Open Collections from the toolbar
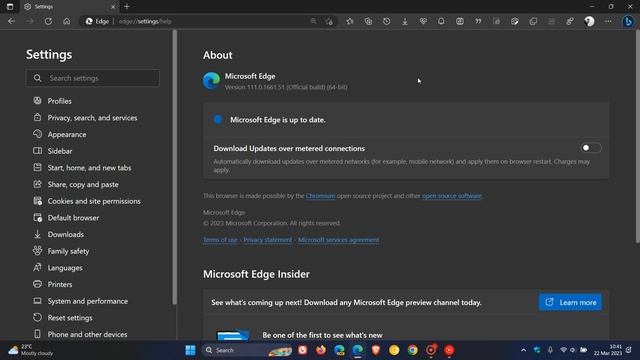The height and width of the screenshot is (360, 640). tap(368, 21)
